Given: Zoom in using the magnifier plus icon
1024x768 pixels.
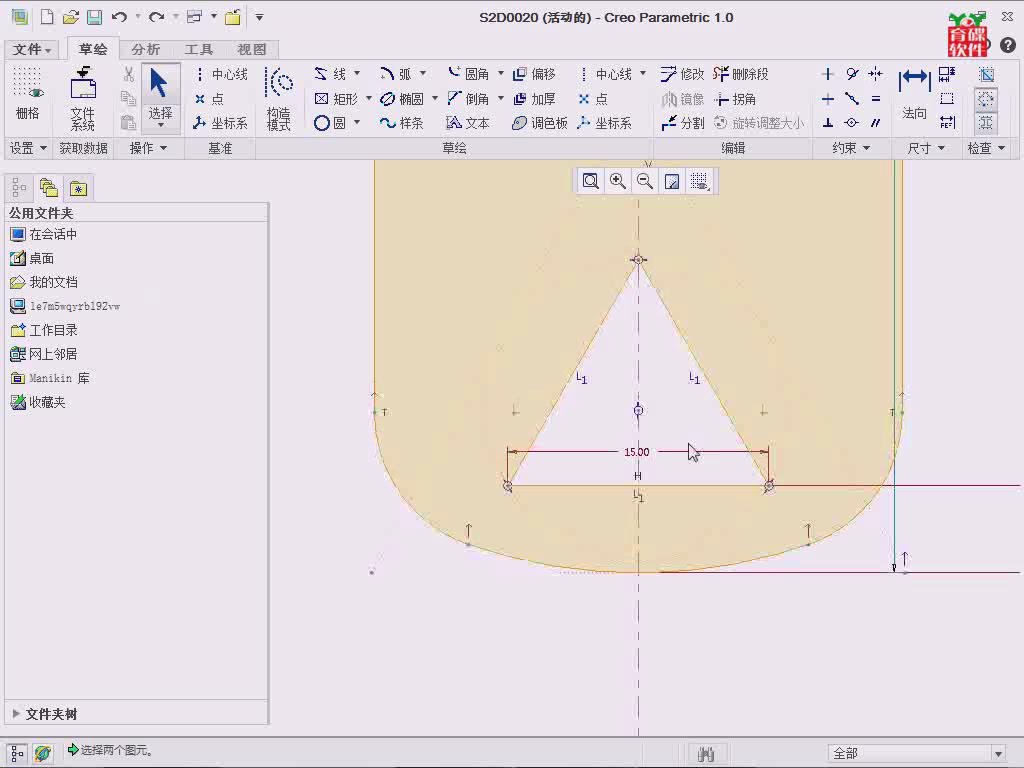Looking at the screenshot, I should pos(617,181).
